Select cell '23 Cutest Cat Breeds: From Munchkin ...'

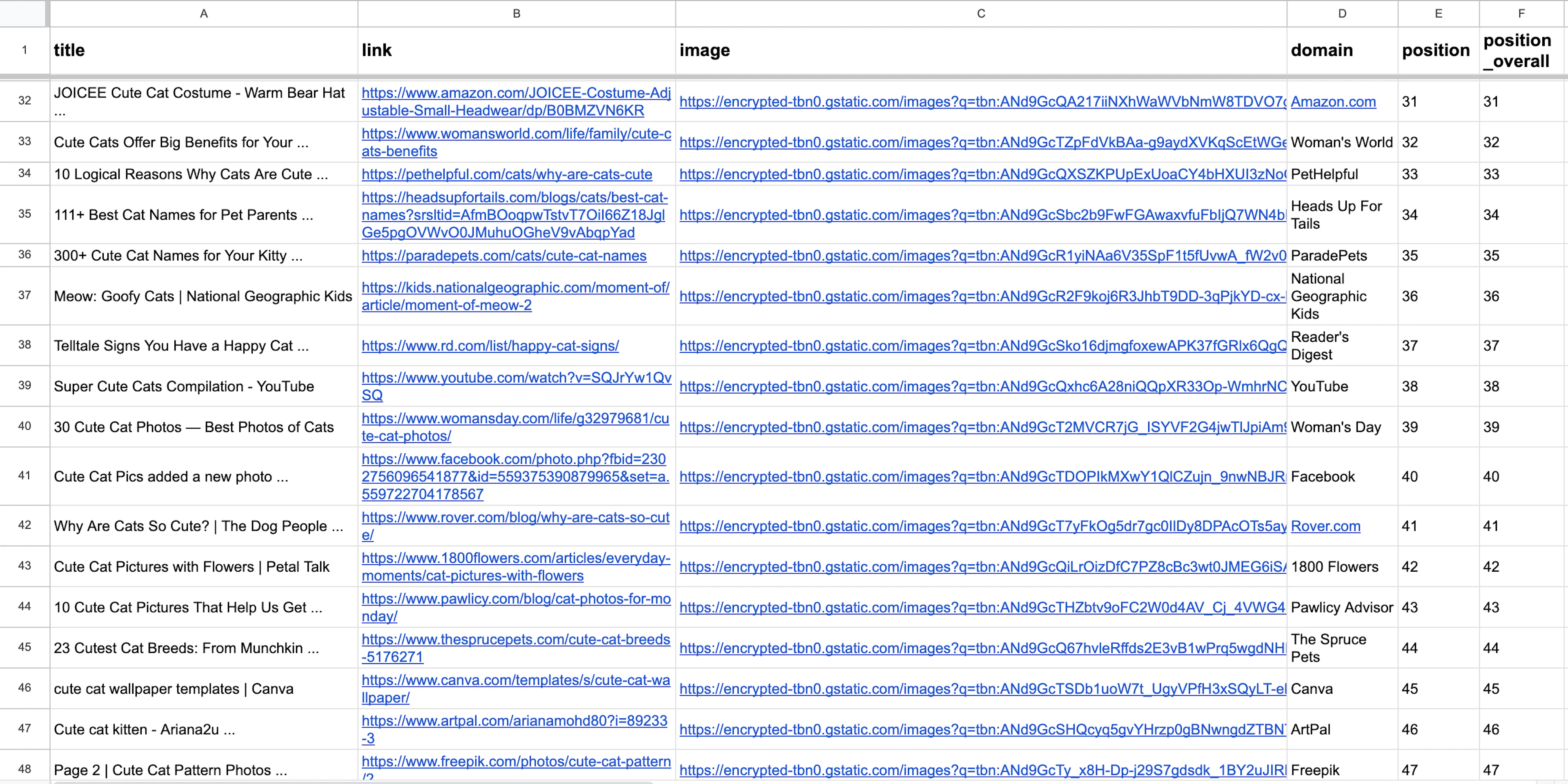point(203,648)
